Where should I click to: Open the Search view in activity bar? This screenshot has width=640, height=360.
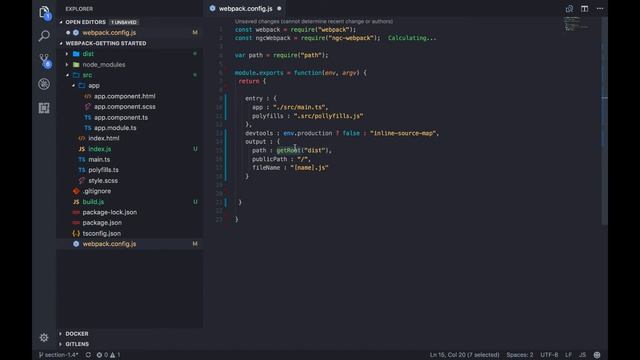tap(44, 36)
